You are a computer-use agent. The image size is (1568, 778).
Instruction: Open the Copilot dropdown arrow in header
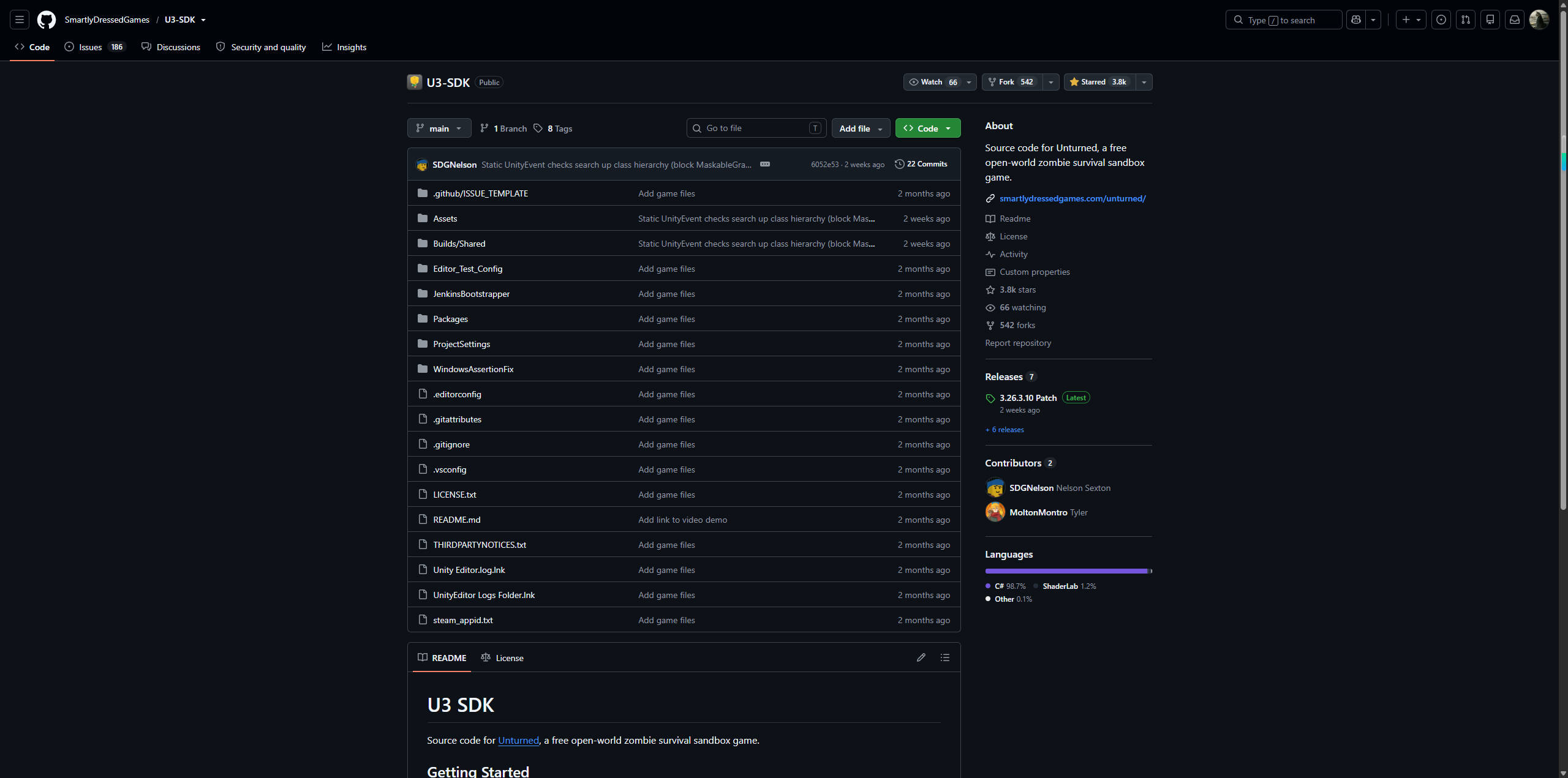point(1373,20)
